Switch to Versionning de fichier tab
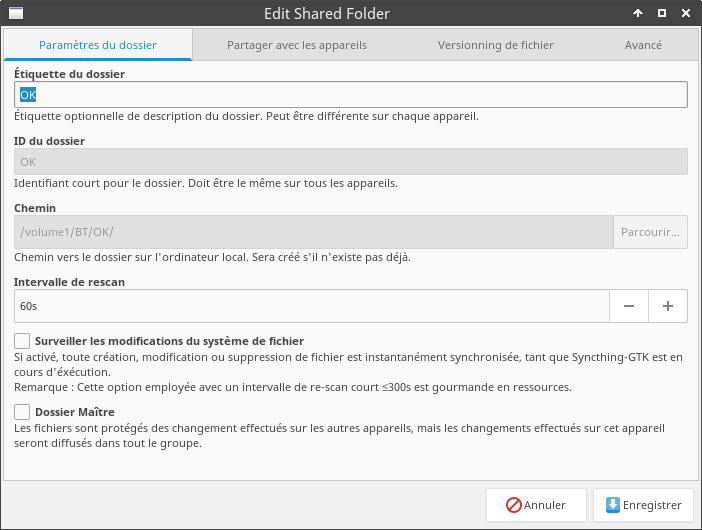702x530 pixels. (x=496, y=45)
